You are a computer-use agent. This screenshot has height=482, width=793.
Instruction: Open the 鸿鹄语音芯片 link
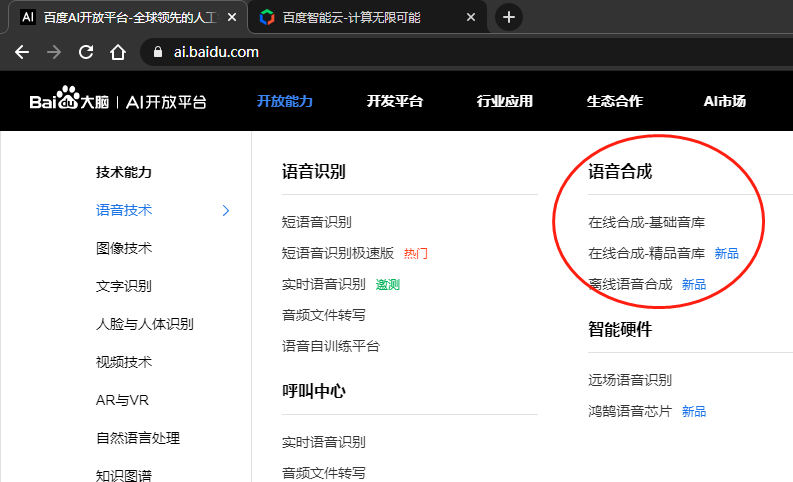point(630,411)
